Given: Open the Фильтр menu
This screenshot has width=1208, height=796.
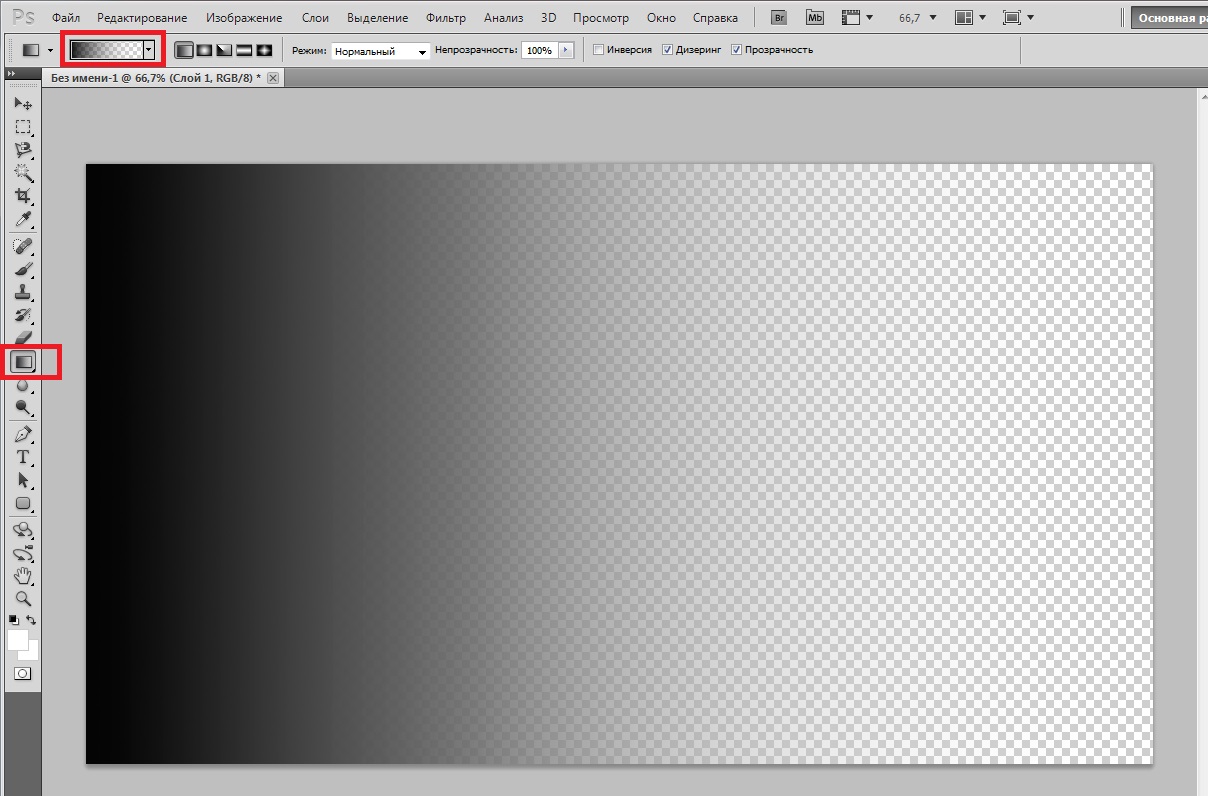Looking at the screenshot, I should click(x=445, y=18).
